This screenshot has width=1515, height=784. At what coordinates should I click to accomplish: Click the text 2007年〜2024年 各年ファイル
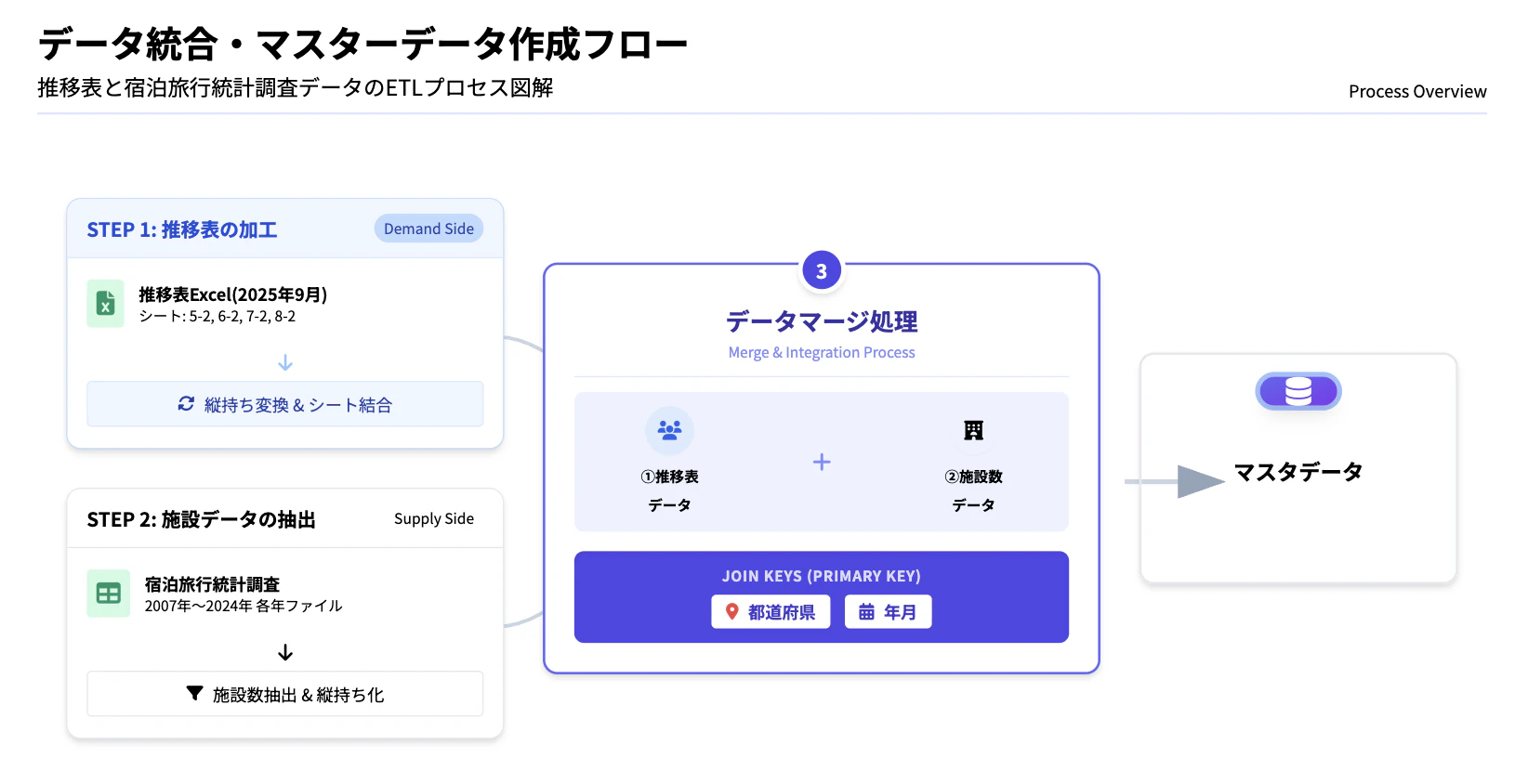[x=244, y=607]
